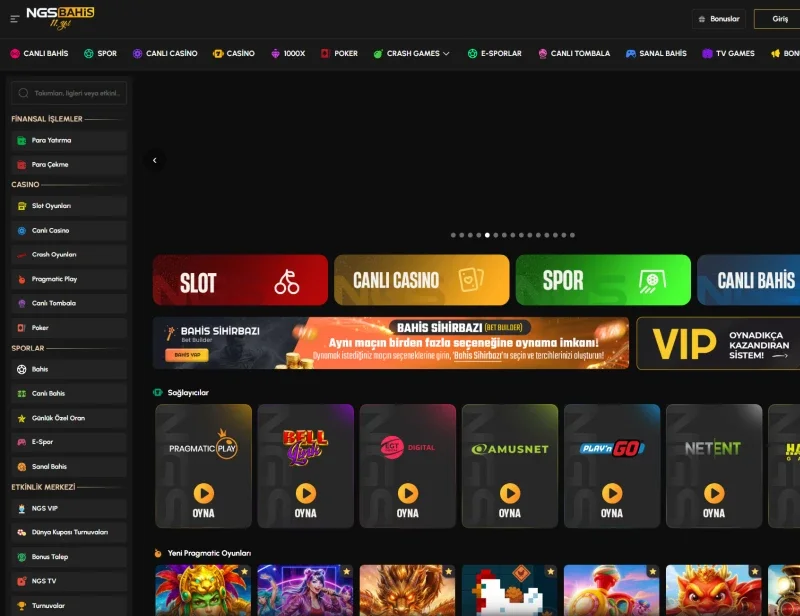Open the Bahis Sihirbazı promo banner
The width and height of the screenshot is (800, 616).
coord(391,343)
